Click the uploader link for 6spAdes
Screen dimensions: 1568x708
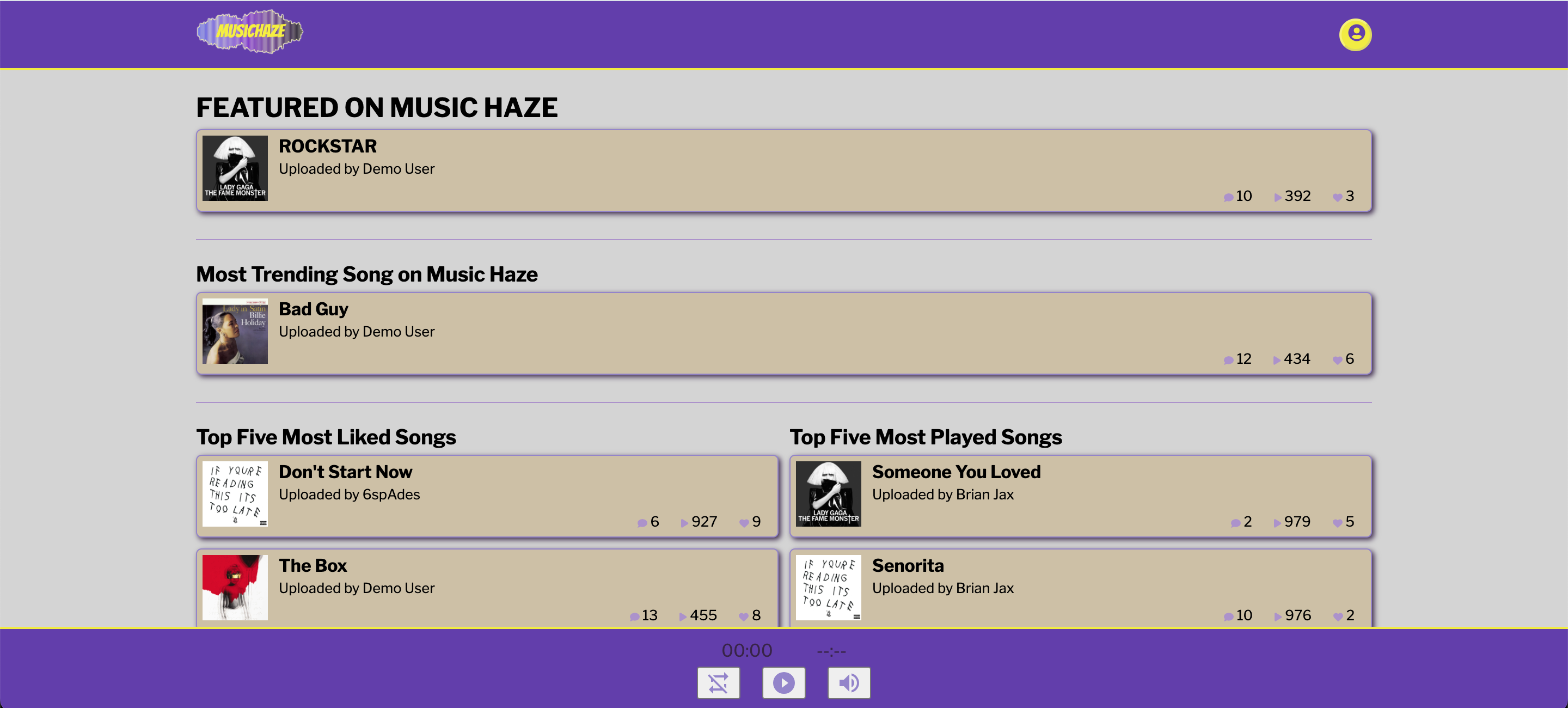pyautogui.click(x=391, y=495)
